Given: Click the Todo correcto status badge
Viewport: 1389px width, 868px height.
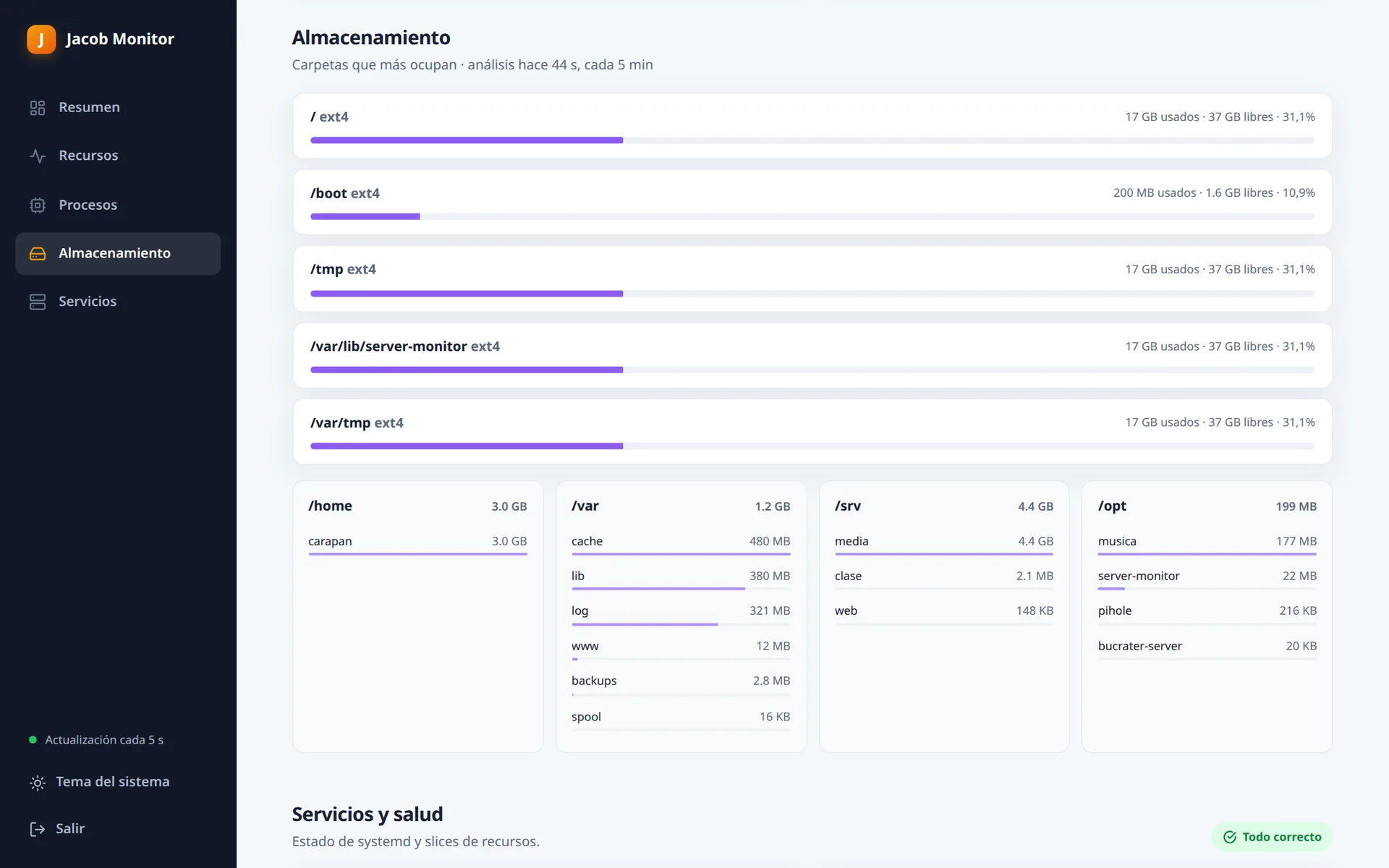Looking at the screenshot, I should click(1272, 837).
